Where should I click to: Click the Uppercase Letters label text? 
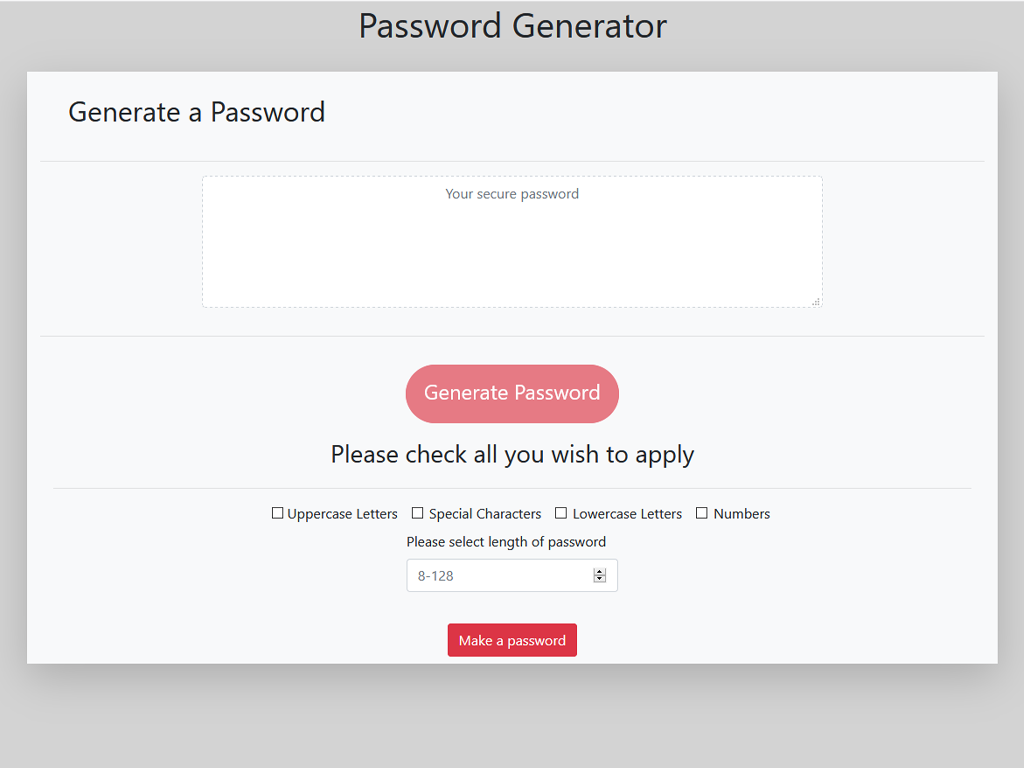point(342,514)
